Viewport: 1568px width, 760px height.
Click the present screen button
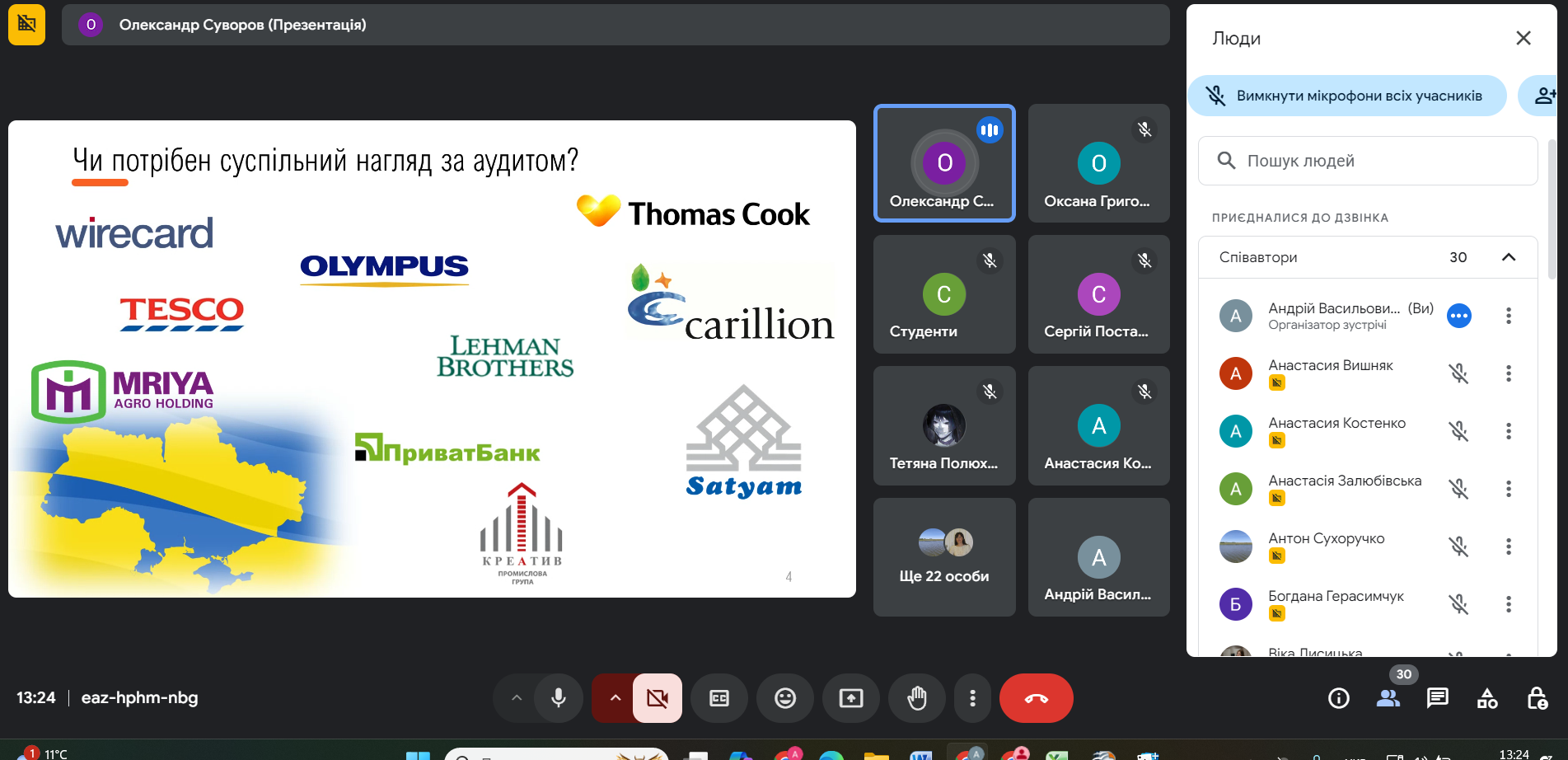pyautogui.click(x=851, y=698)
